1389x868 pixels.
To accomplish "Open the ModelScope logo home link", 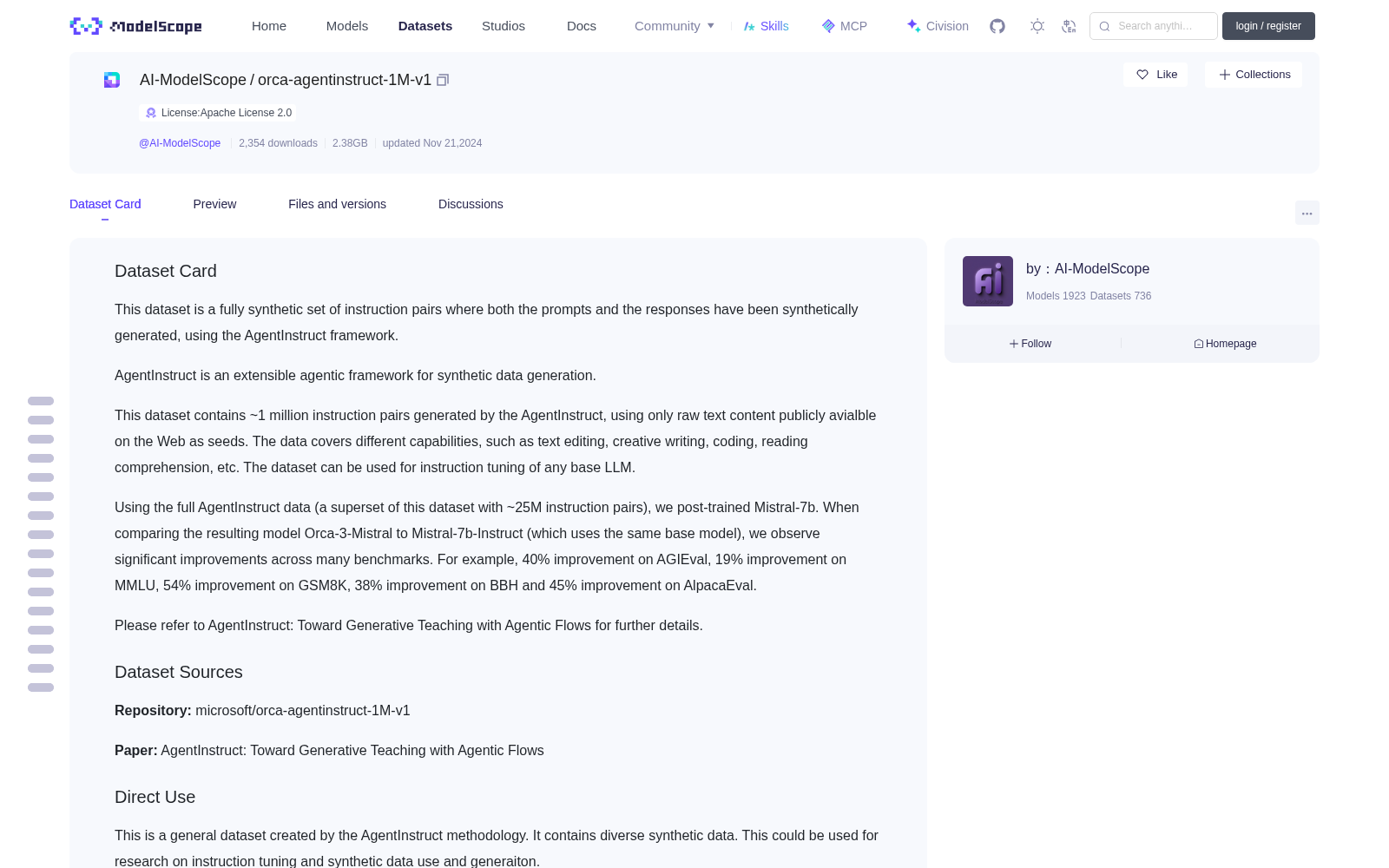I will 136,26.
